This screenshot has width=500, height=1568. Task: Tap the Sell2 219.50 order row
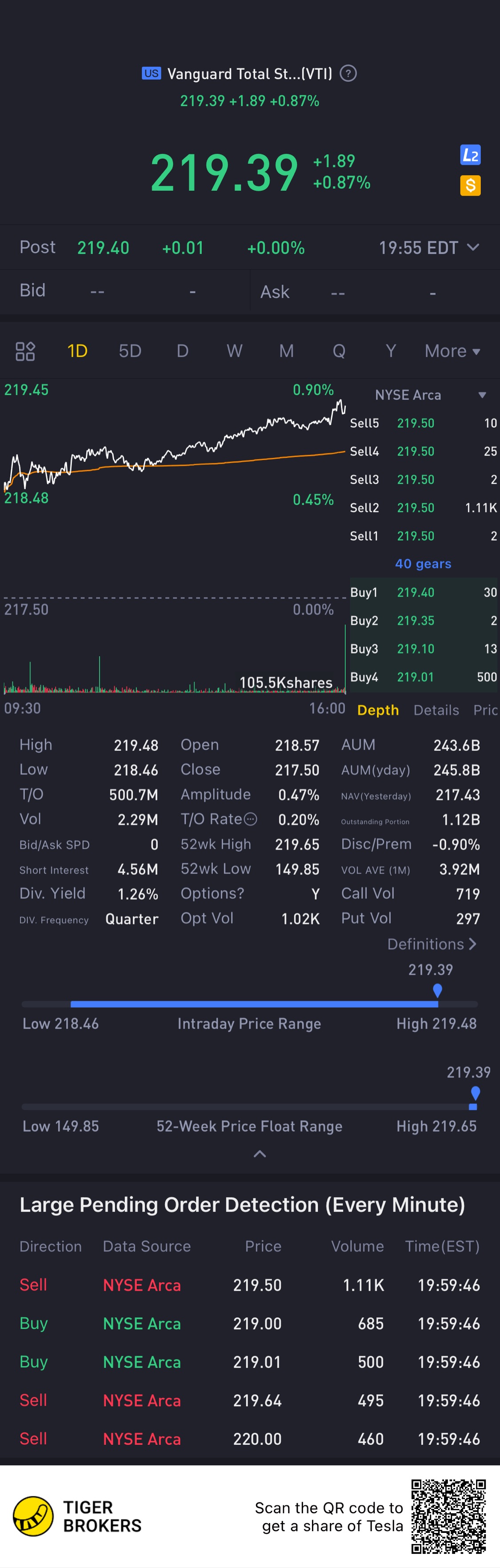click(423, 508)
